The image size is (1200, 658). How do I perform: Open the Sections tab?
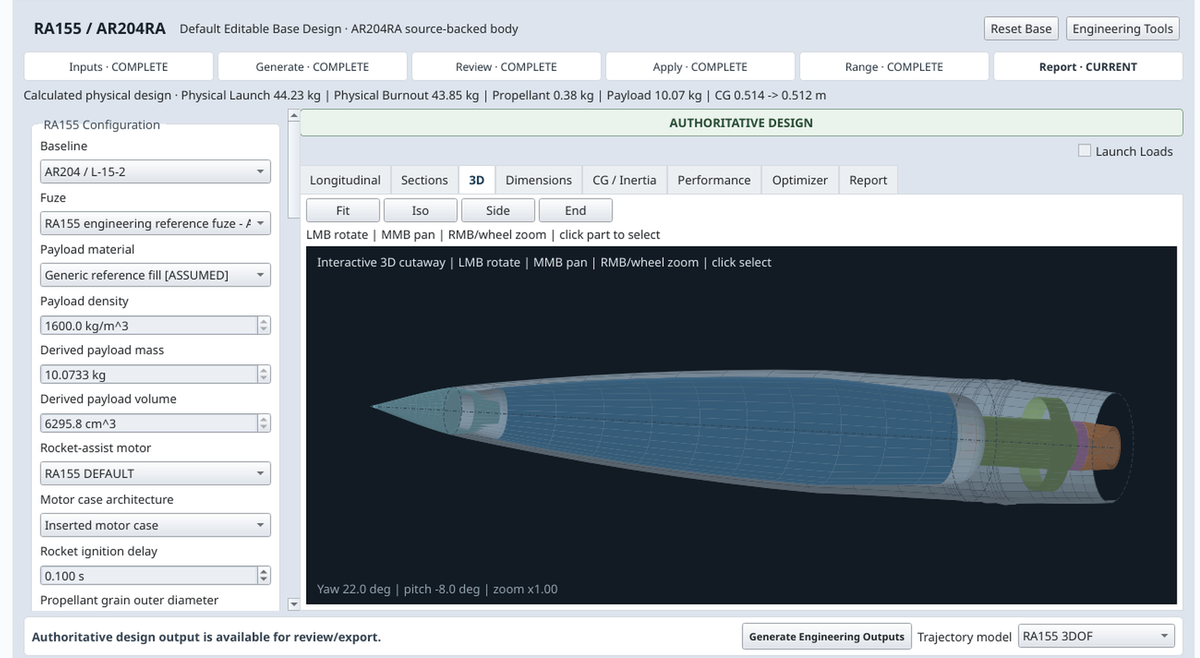[x=424, y=180]
